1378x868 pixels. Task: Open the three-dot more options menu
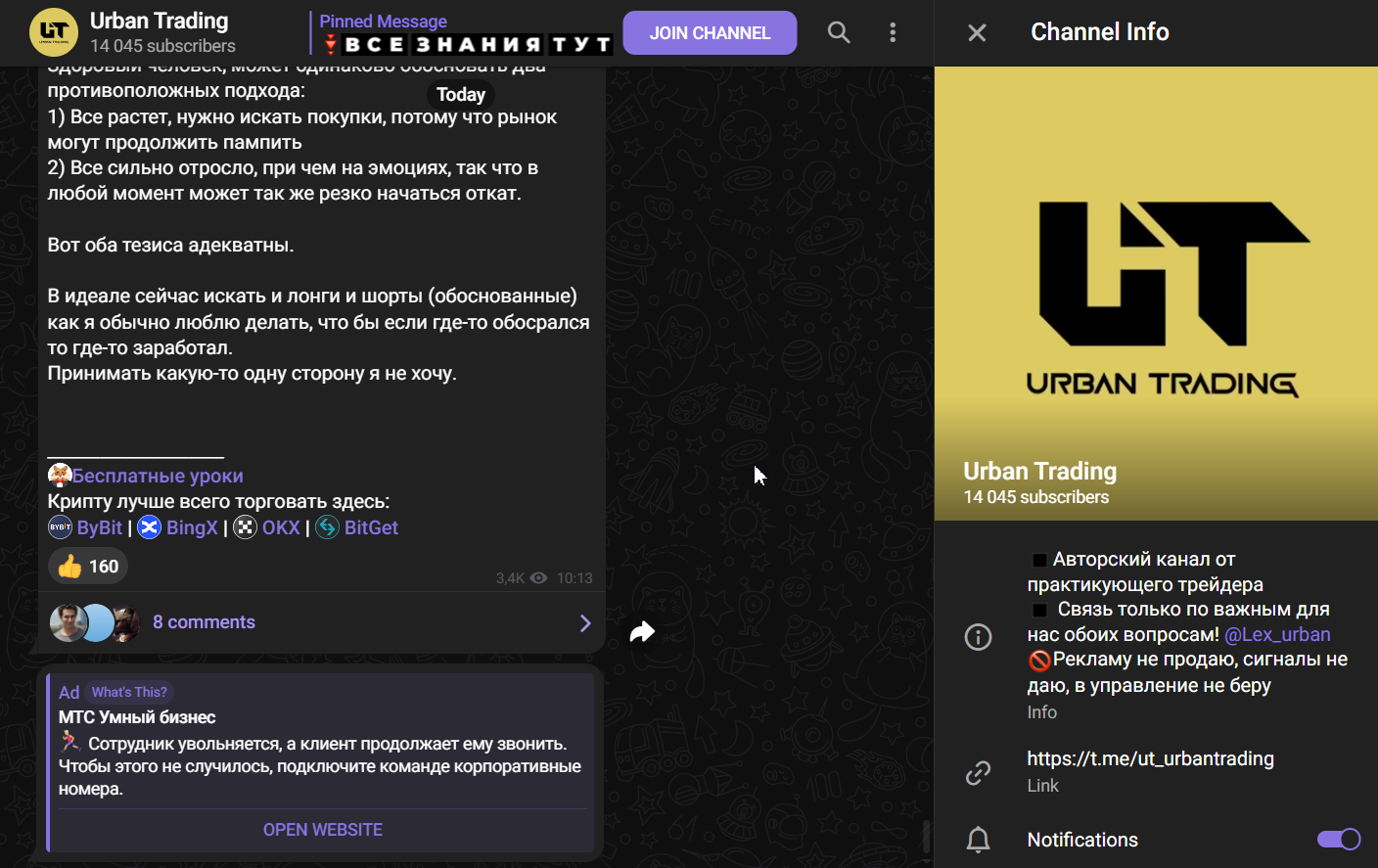893,32
